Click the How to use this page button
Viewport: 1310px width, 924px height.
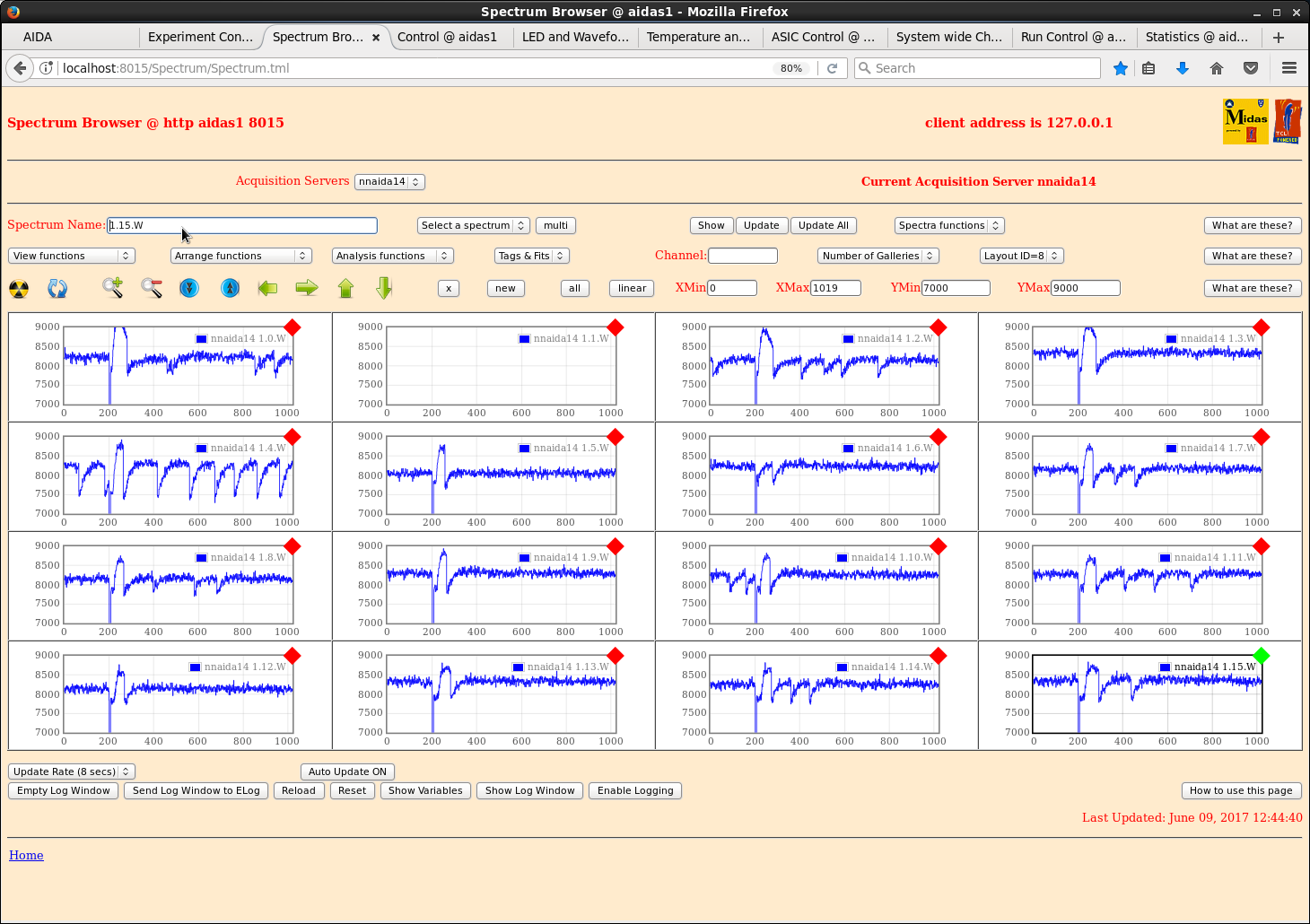1242,790
